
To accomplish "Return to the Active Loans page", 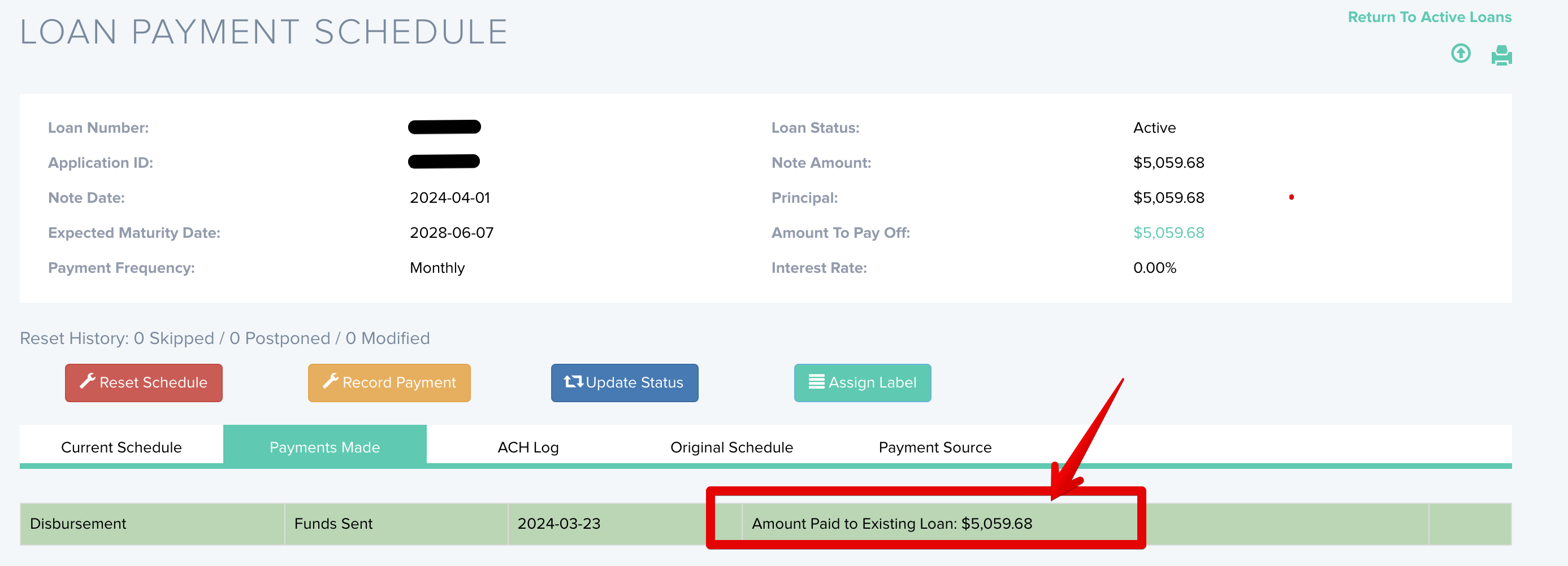I will (x=1428, y=17).
